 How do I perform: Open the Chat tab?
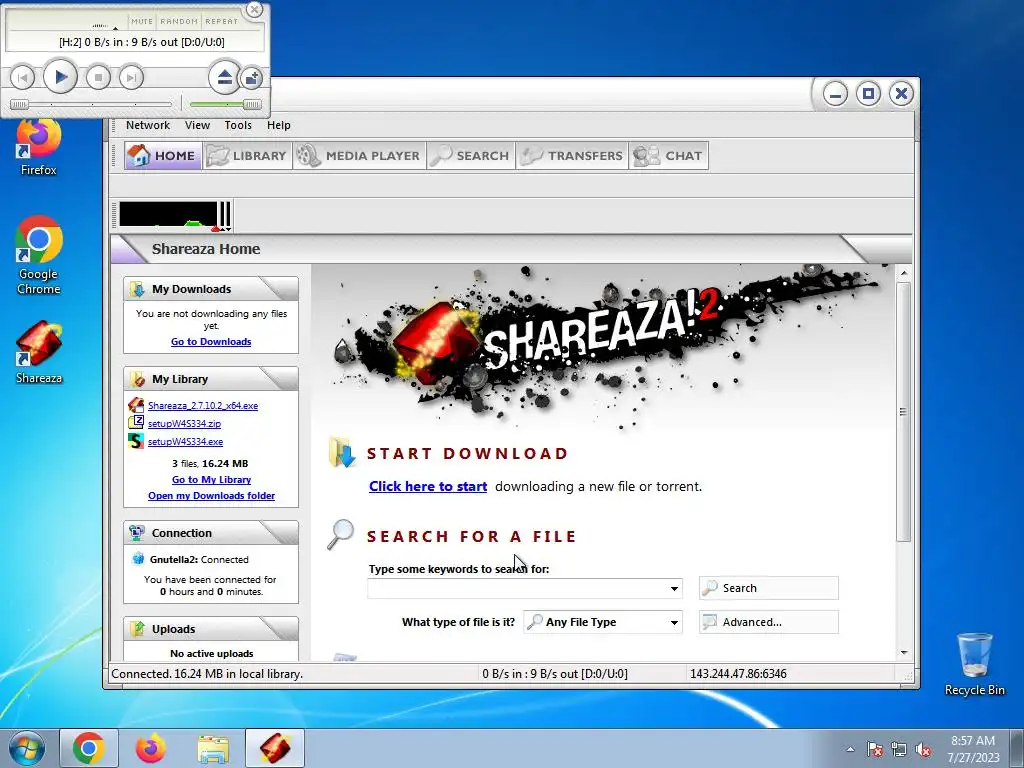(669, 155)
